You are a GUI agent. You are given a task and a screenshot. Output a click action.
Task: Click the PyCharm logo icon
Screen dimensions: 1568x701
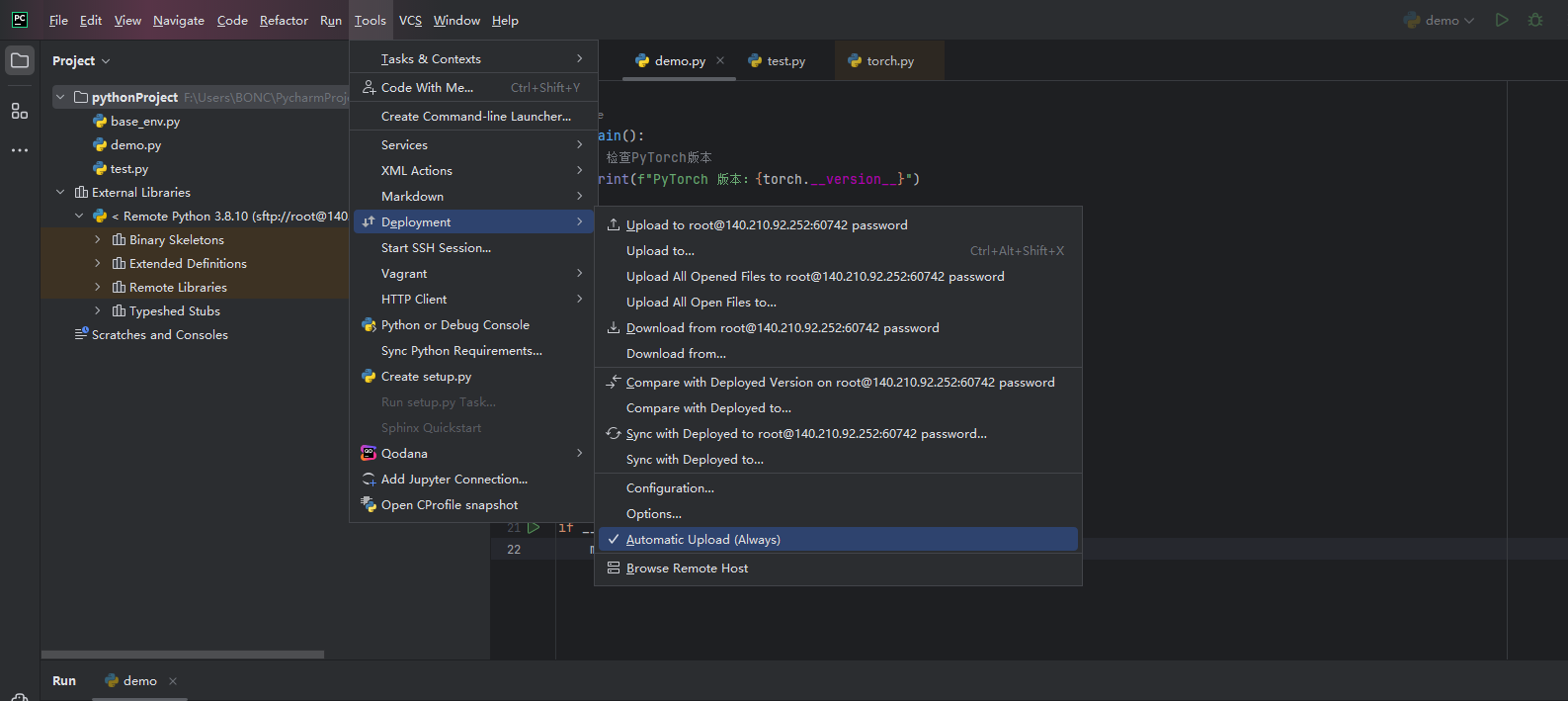coord(20,20)
